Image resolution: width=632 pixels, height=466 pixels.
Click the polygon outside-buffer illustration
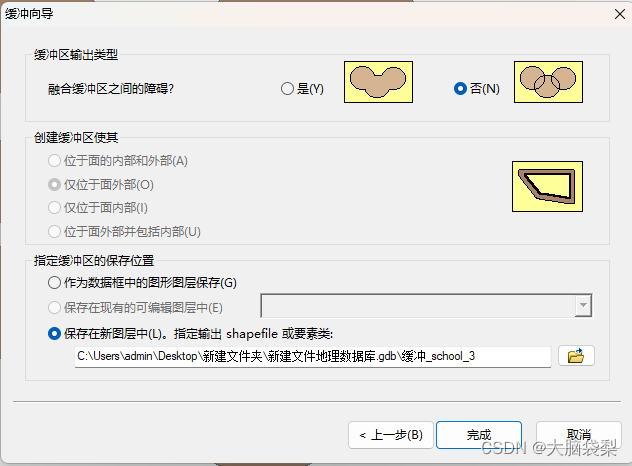547,186
